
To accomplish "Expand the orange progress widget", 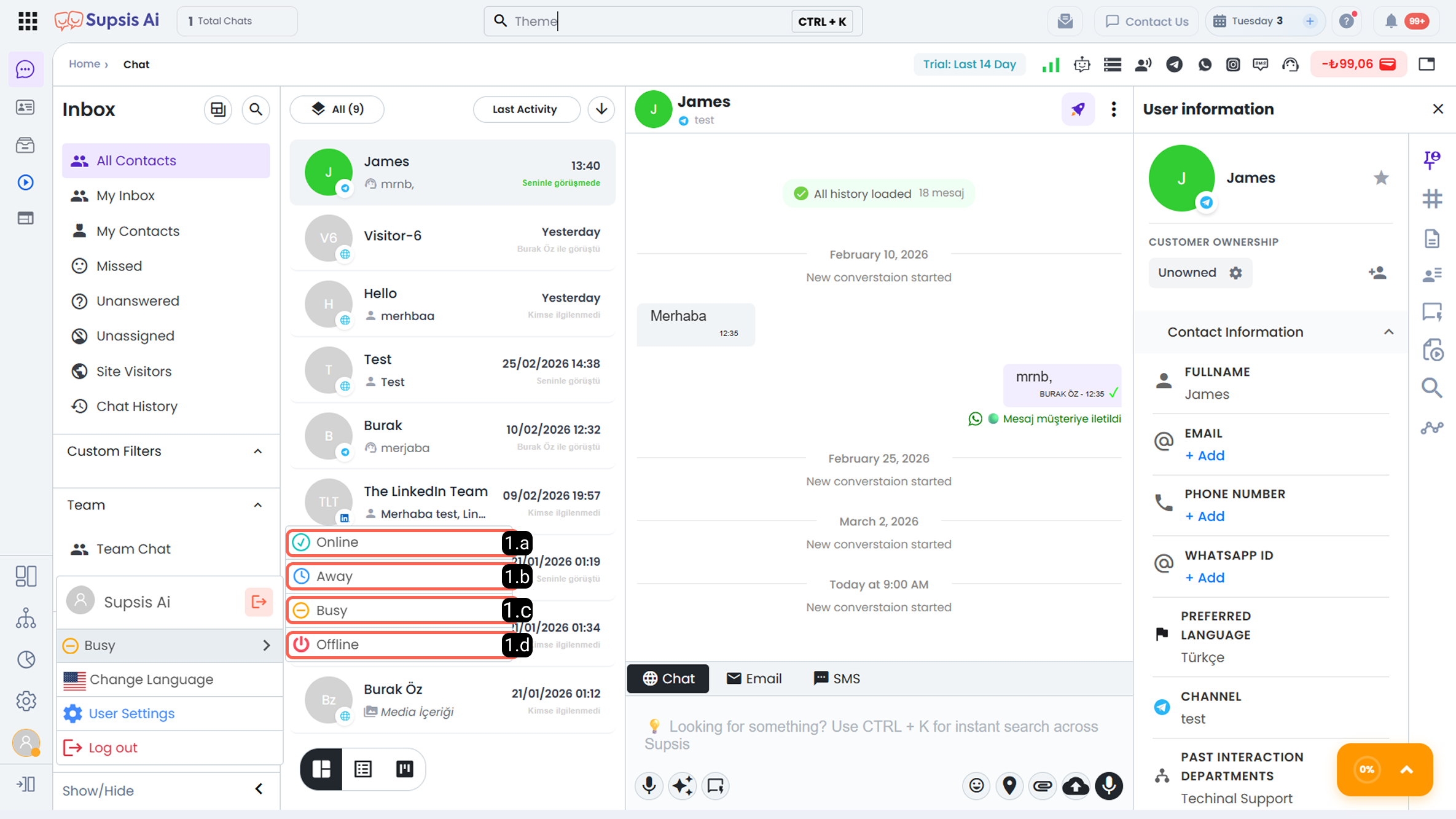I will [x=1406, y=770].
